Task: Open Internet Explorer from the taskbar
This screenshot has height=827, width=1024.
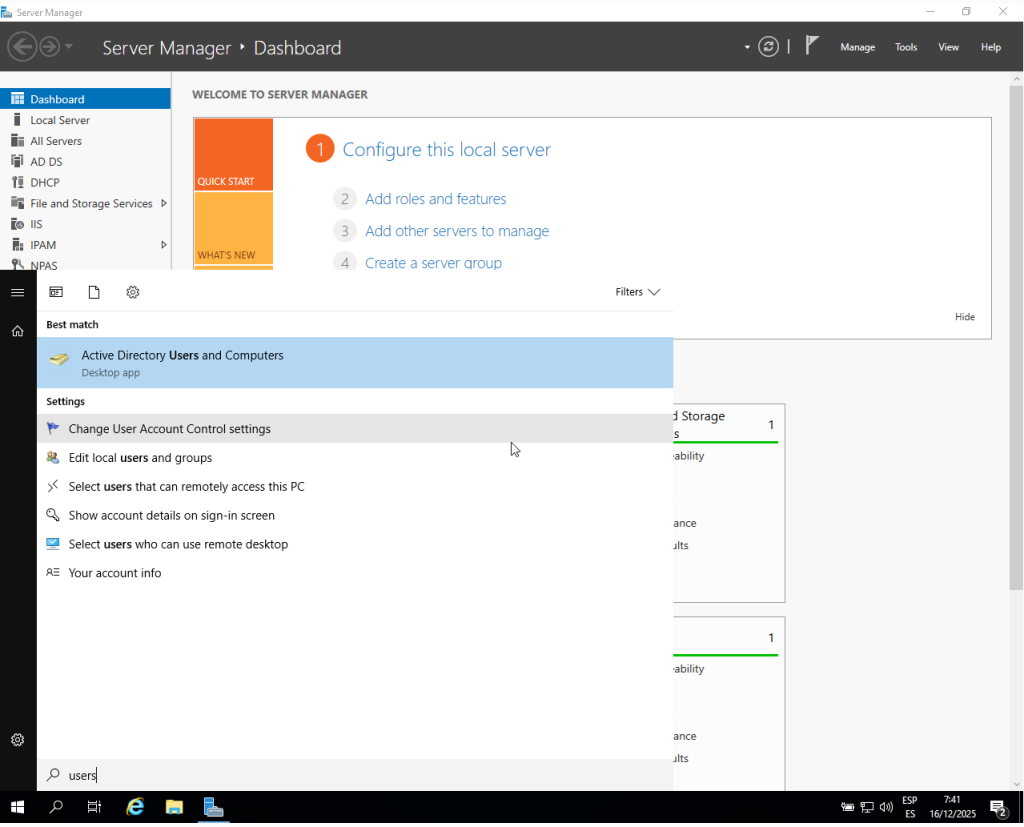Action: (x=135, y=807)
